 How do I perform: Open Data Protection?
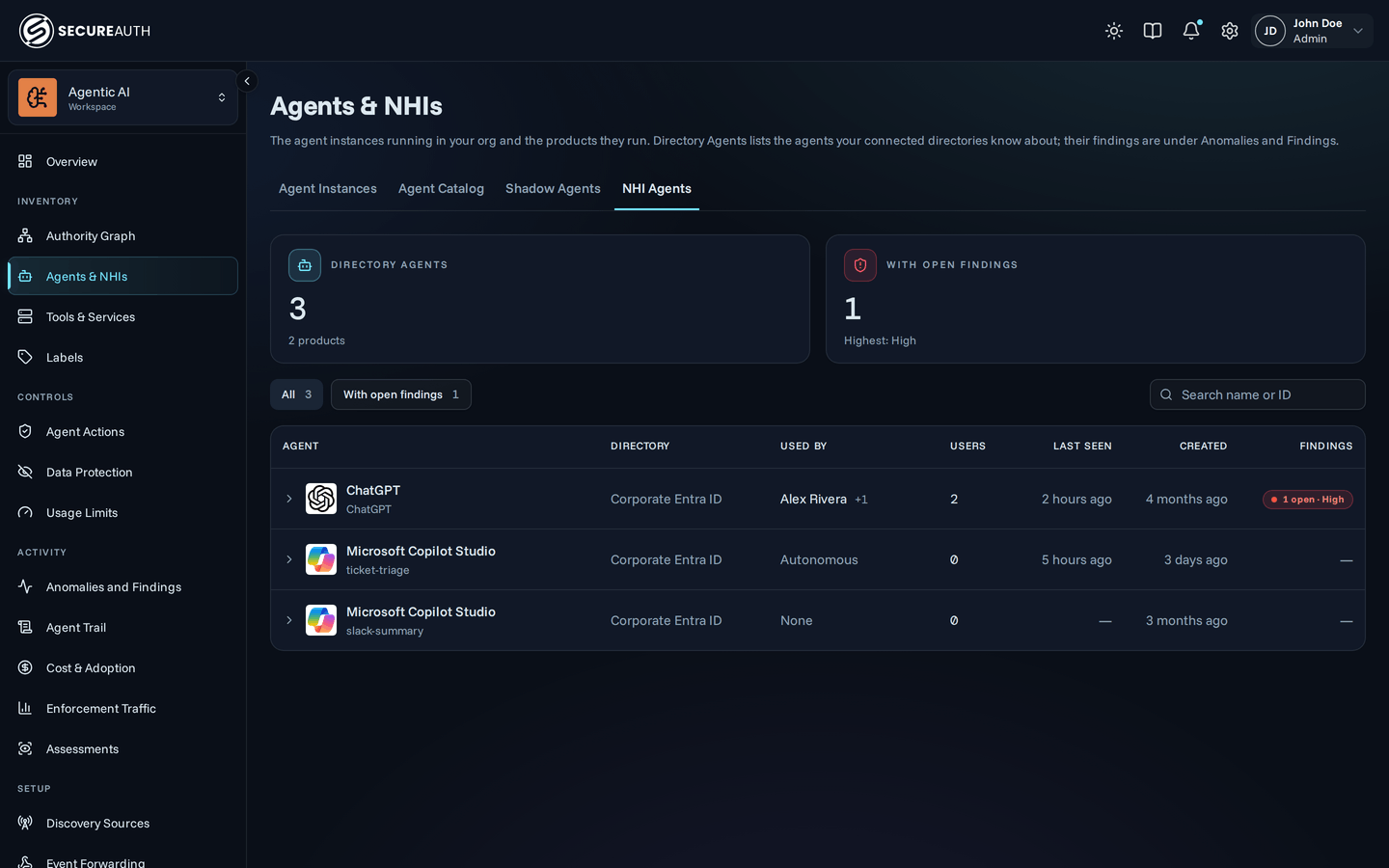123,472
